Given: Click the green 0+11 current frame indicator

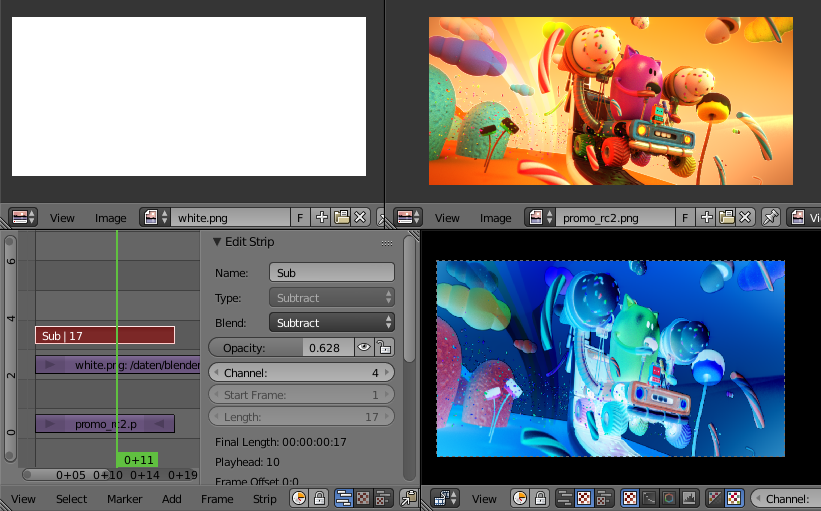Looking at the screenshot, I should coord(137,460).
